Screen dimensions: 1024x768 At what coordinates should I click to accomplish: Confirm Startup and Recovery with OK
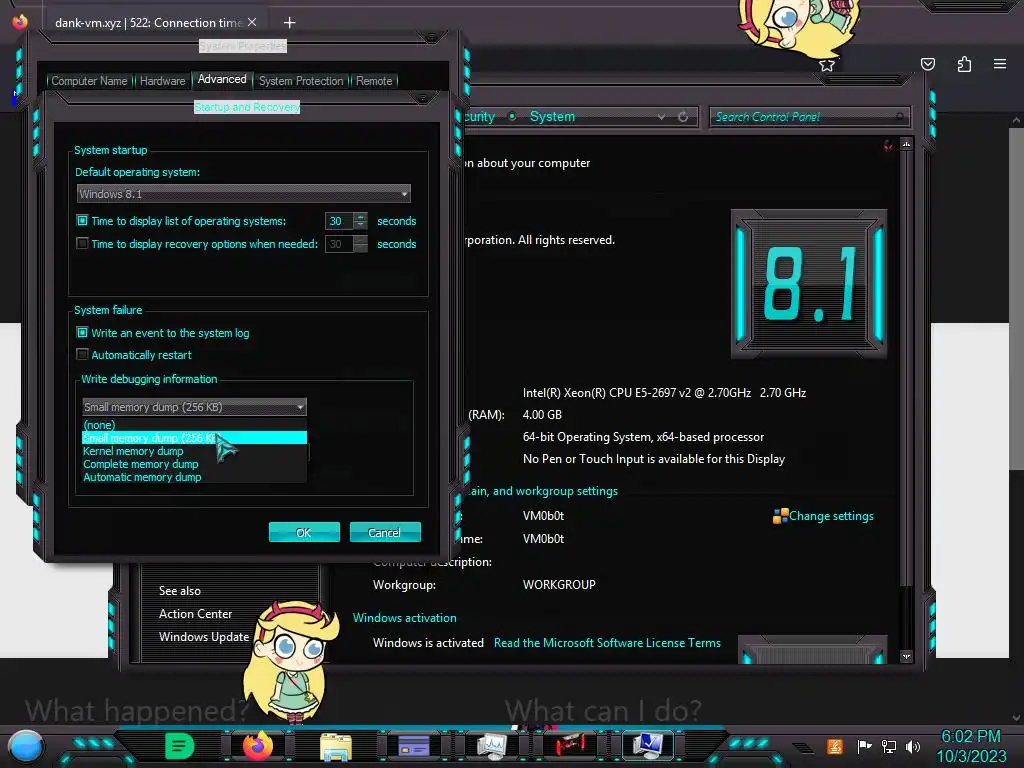coord(304,532)
